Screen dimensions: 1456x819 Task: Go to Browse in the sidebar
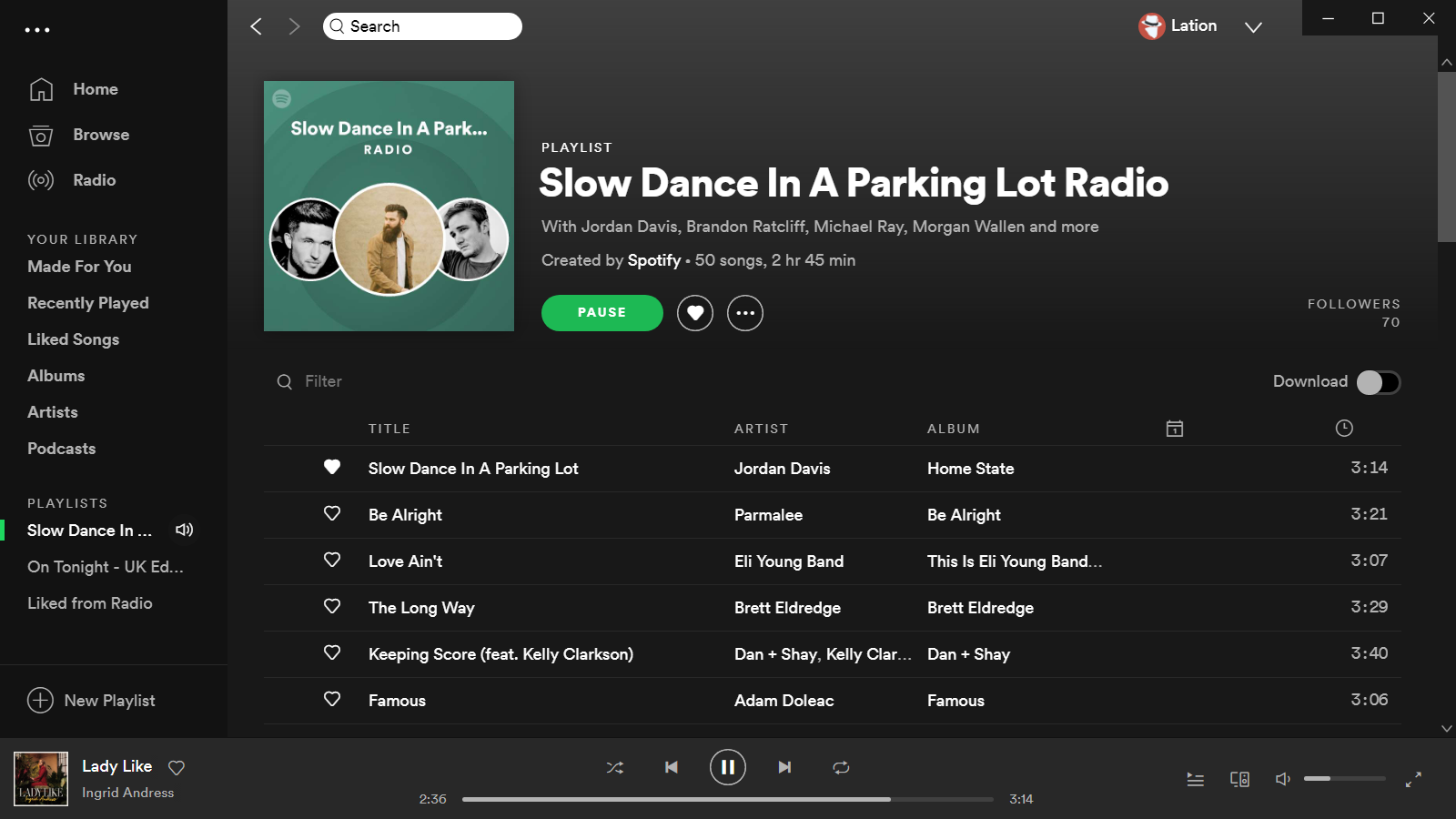101,135
